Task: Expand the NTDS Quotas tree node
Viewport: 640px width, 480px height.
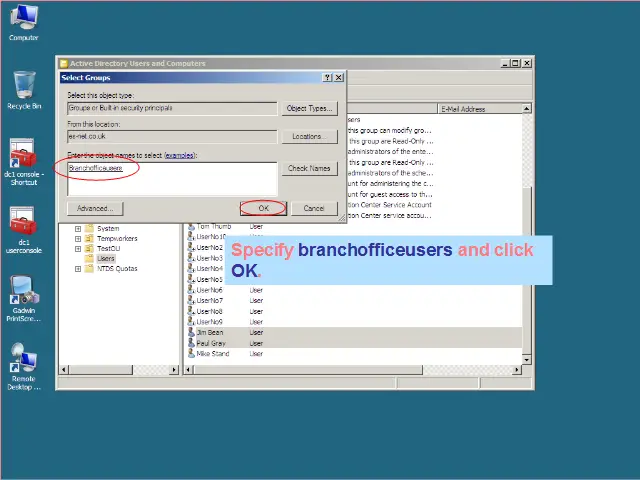Action: [x=78, y=268]
